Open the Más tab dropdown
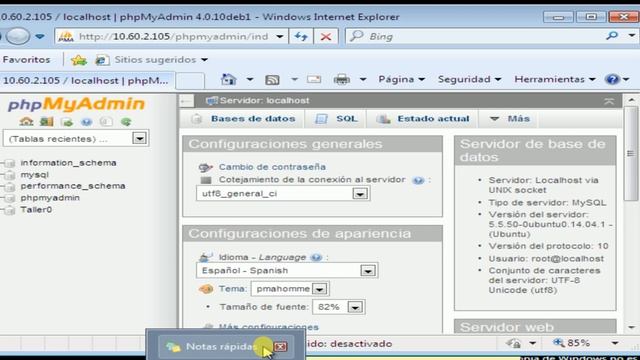This screenshot has height=360, width=640. pyautogui.click(x=509, y=119)
